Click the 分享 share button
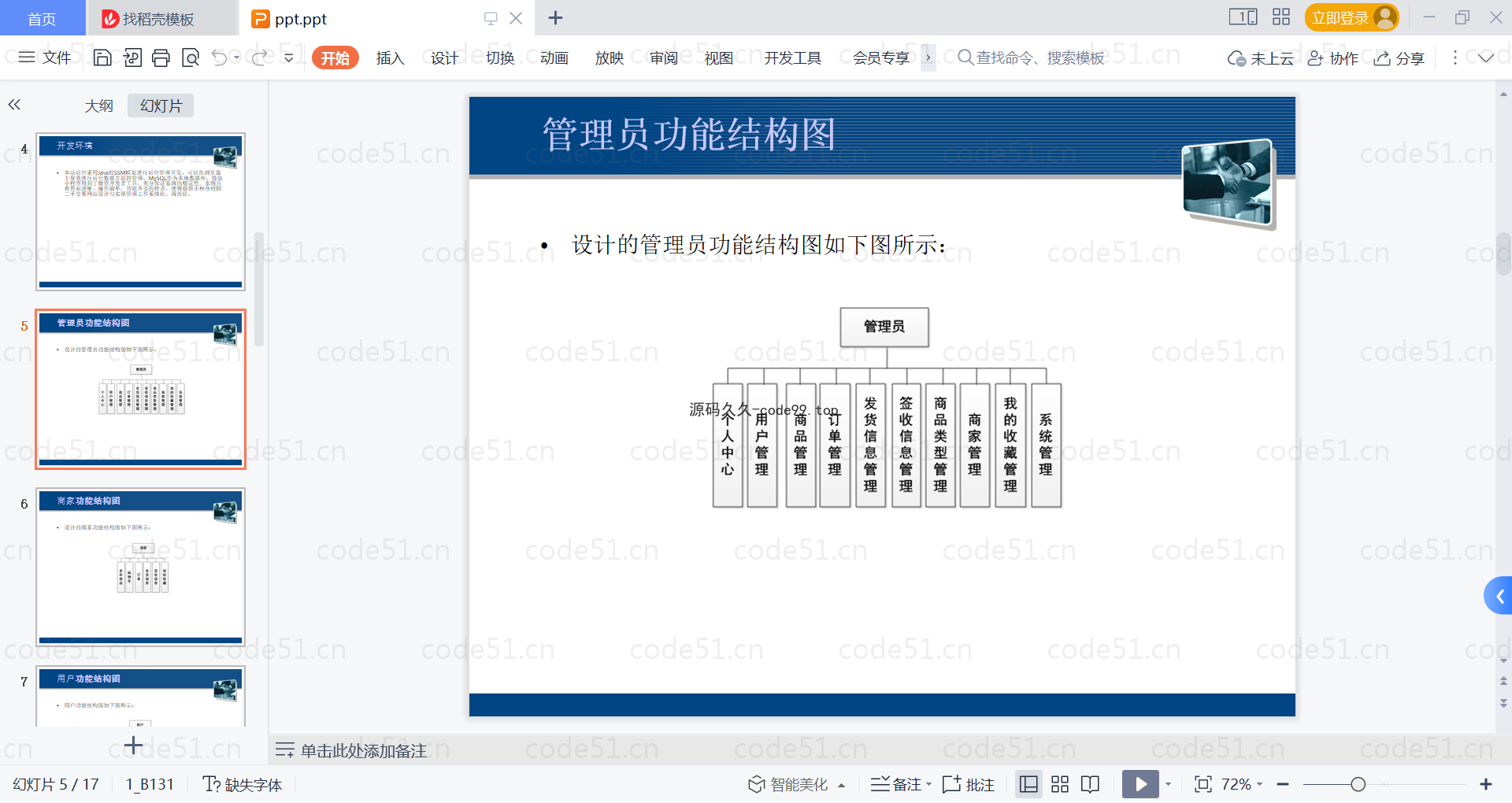Viewport: 1512px width, 803px height. (x=1399, y=58)
